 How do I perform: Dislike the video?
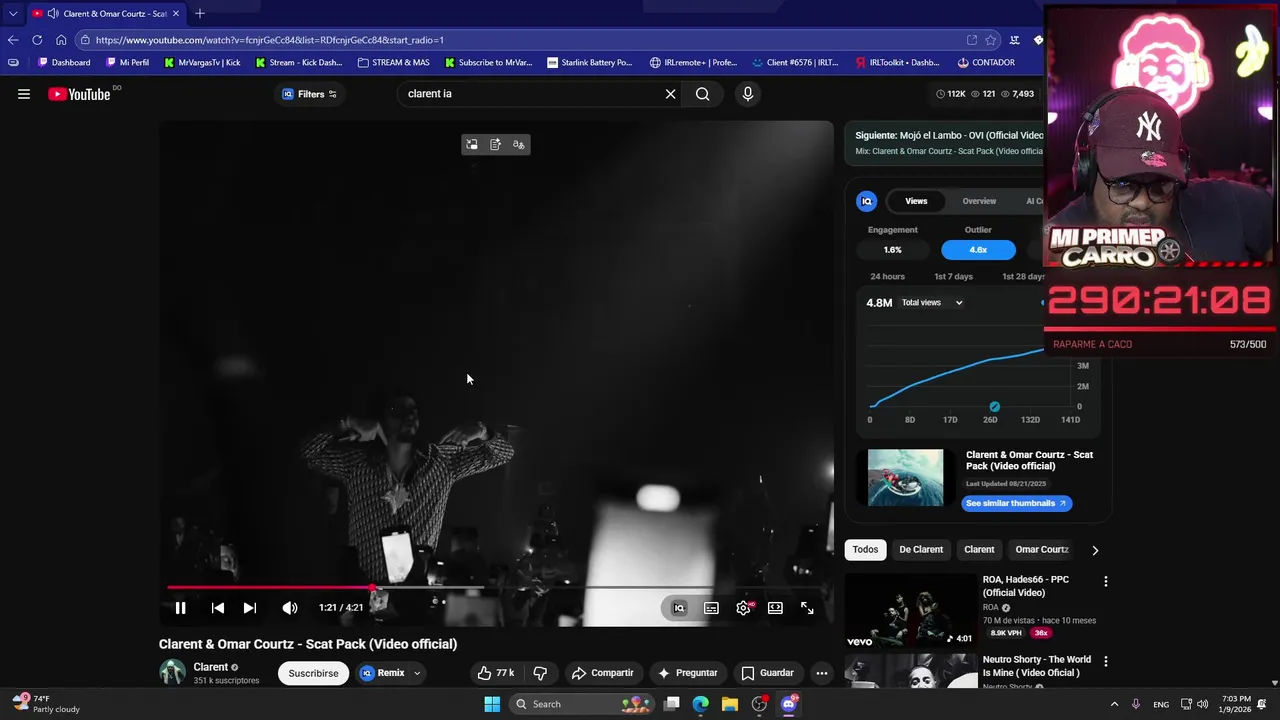point(540,673)
